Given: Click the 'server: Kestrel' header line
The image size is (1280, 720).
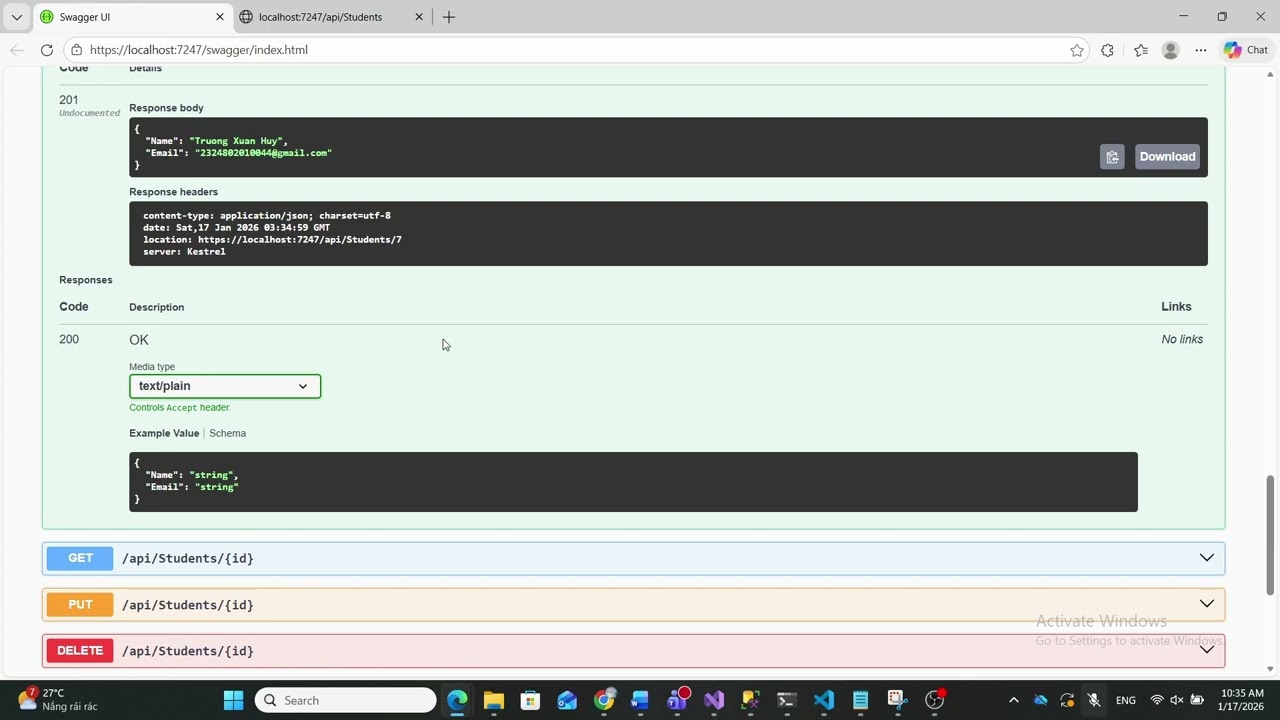Looking at the screenshot, I should pos(184,252).
